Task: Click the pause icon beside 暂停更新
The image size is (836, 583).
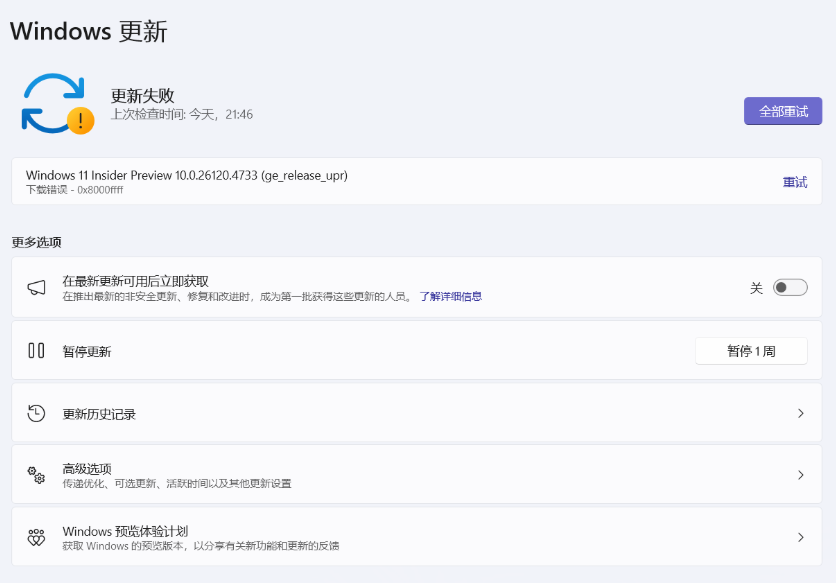Action: (36, 350)
